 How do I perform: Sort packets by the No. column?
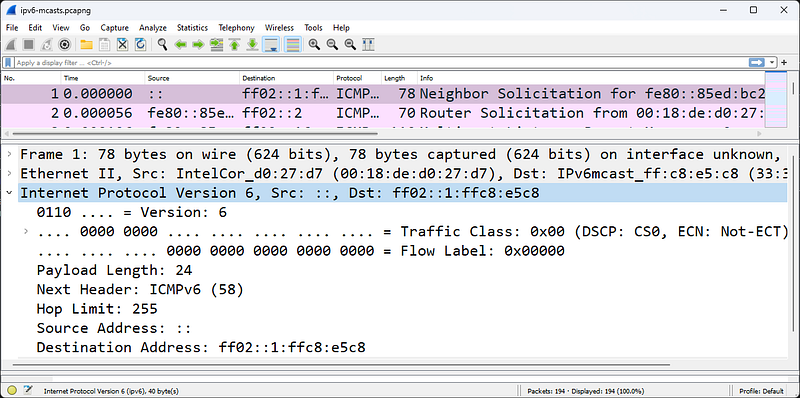pyautogui.click(x=32, y=78)
